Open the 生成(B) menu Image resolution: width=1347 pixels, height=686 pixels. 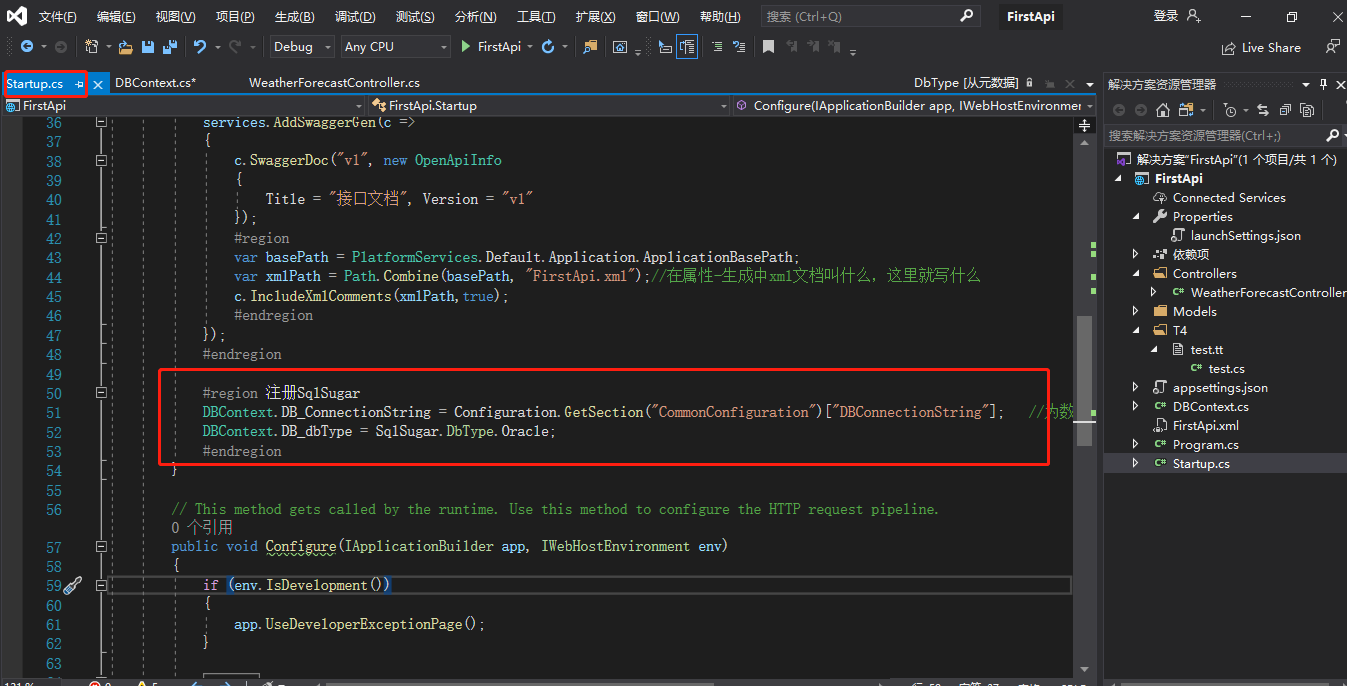click(294, 17)
